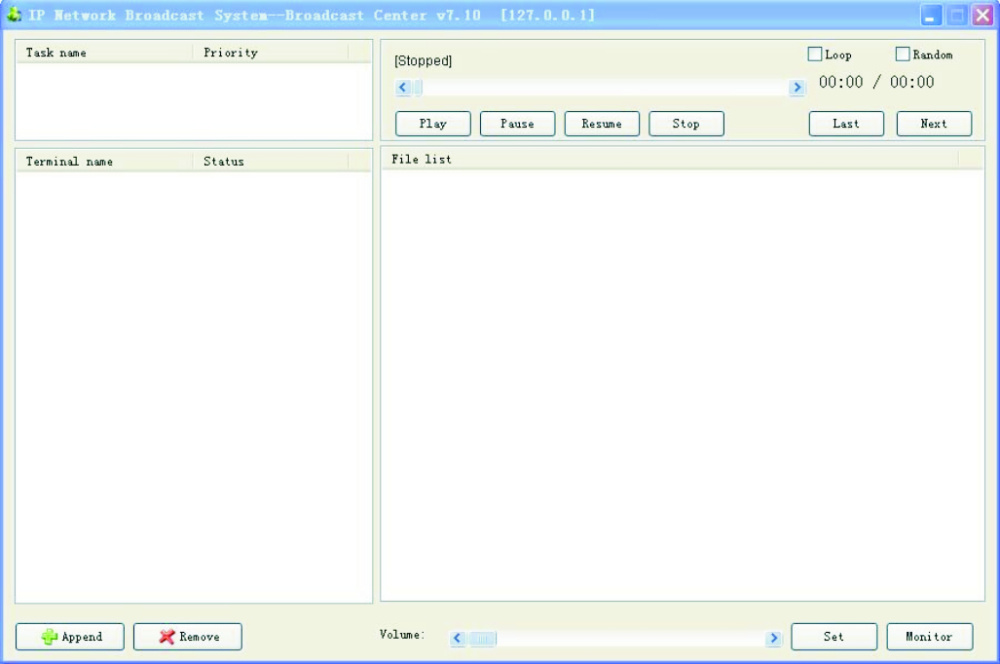Click the playback progress left arrow
This screenshot has height=664, width=1000.
403,88
